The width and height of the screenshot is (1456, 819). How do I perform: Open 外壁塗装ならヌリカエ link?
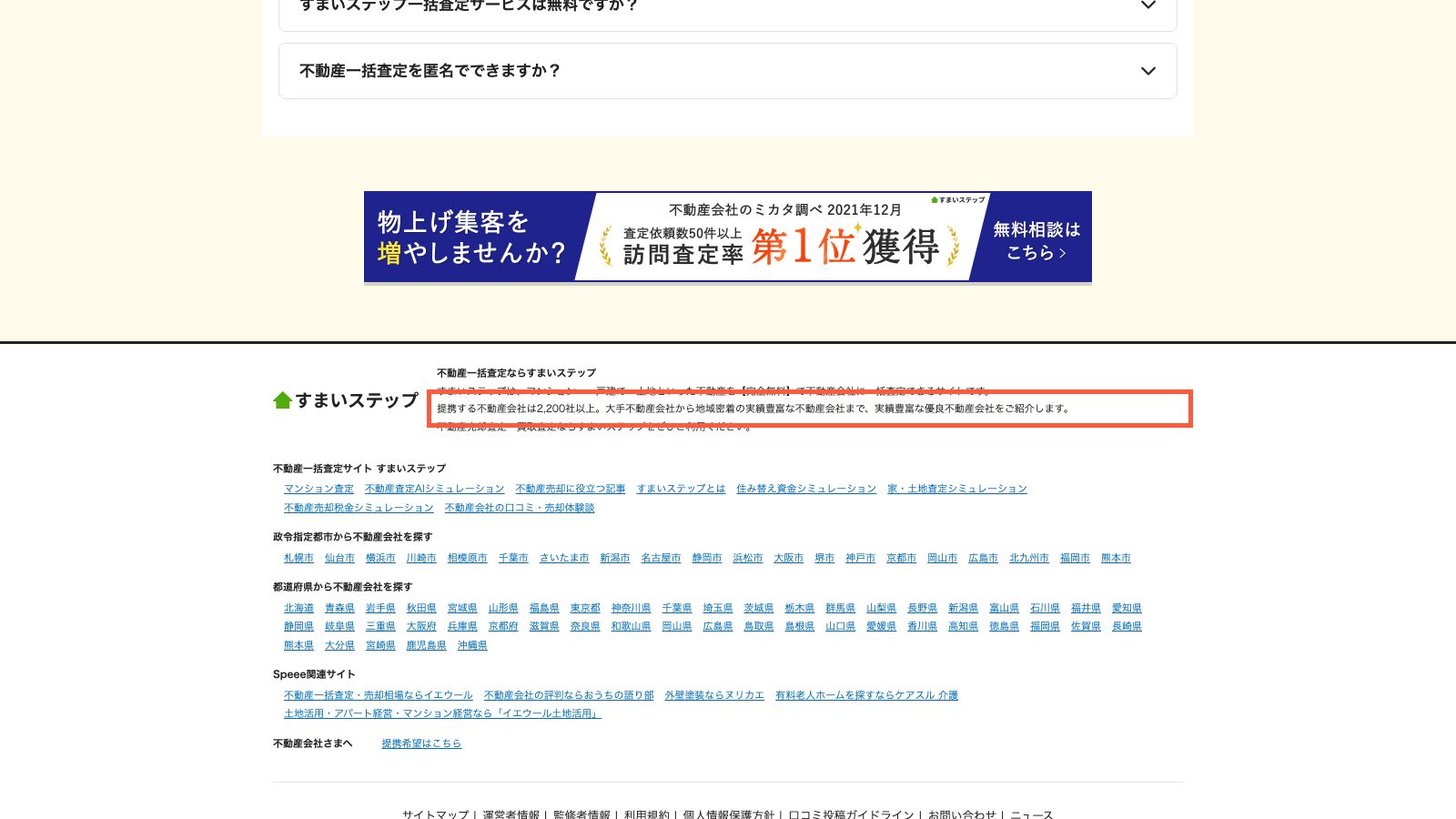click(714, 695)
